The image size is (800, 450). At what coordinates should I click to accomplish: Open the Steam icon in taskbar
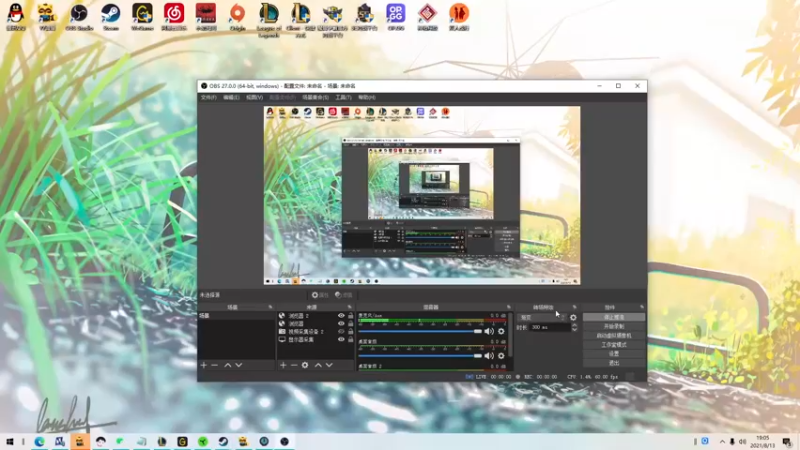tap(223, 441)
